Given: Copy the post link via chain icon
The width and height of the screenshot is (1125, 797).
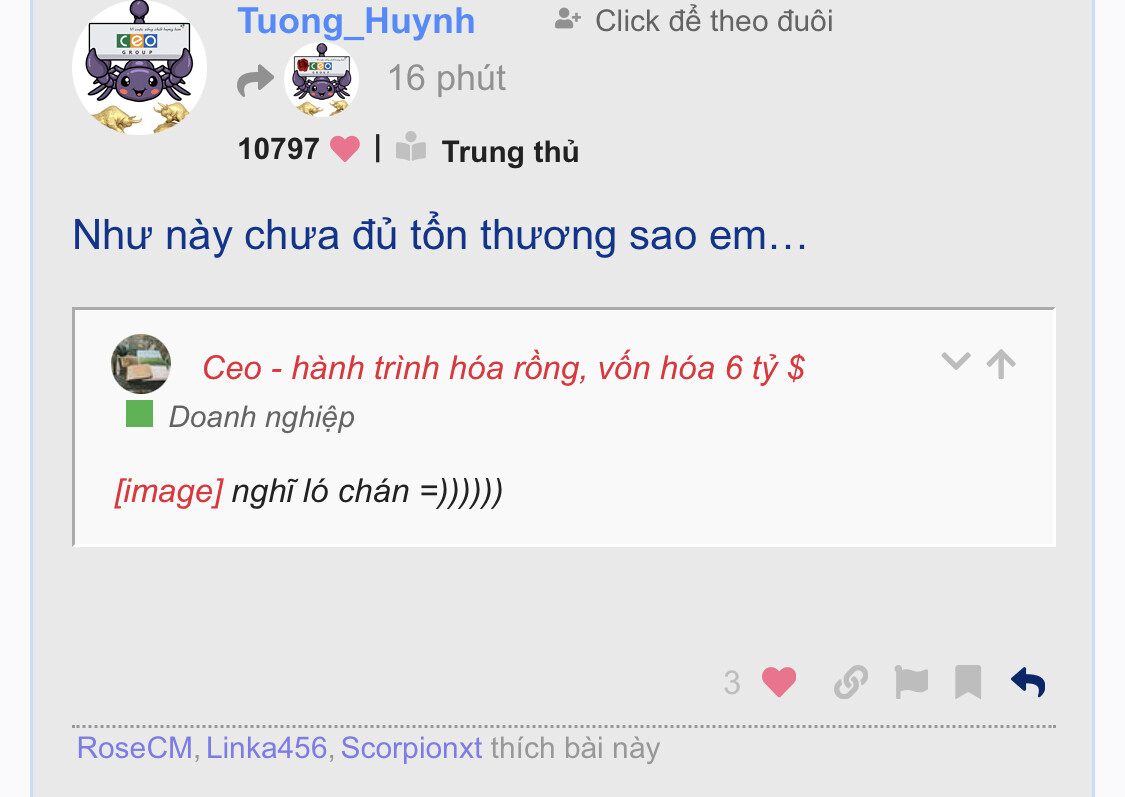Looking at the screenshot, I should point(851,682).
